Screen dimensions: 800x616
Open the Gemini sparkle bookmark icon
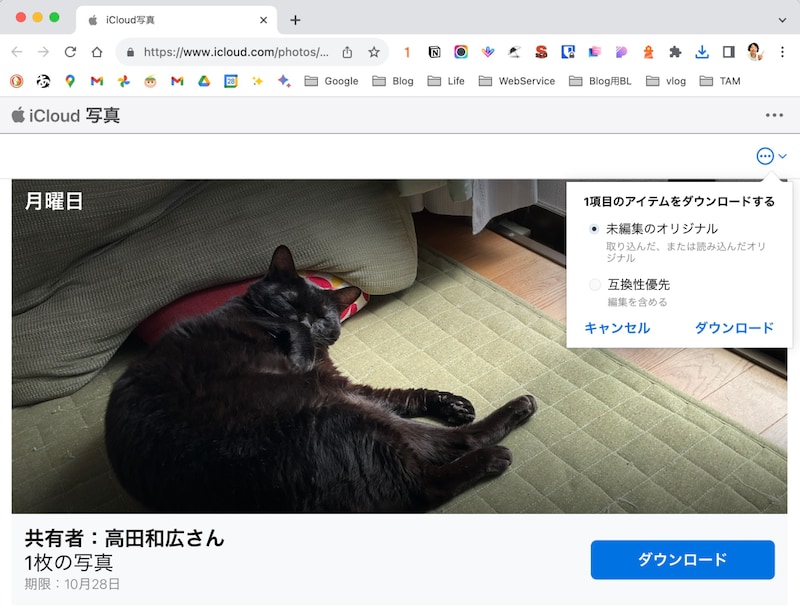tap(284, 81)
